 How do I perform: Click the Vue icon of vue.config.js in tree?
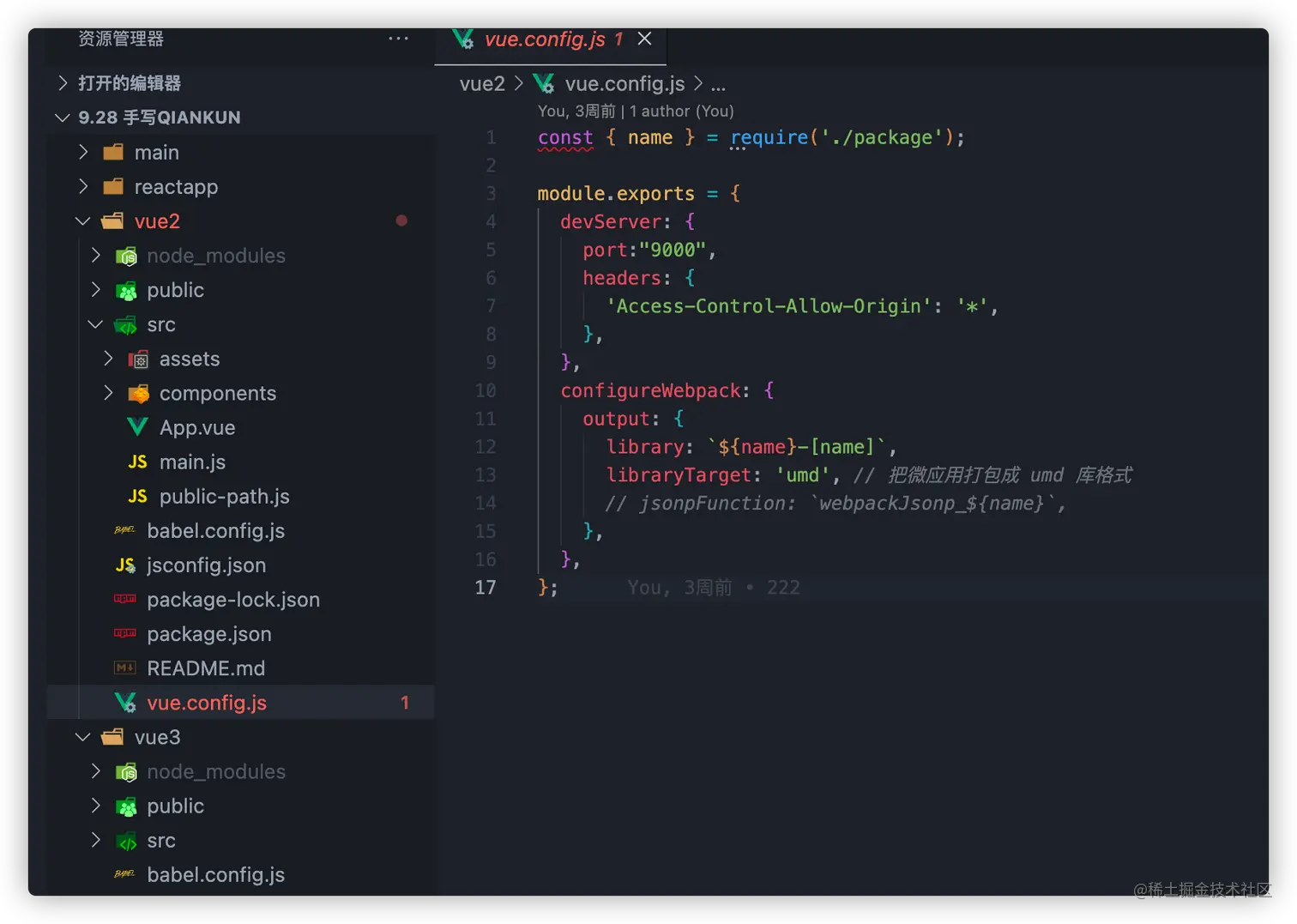(x=125, y=703)
